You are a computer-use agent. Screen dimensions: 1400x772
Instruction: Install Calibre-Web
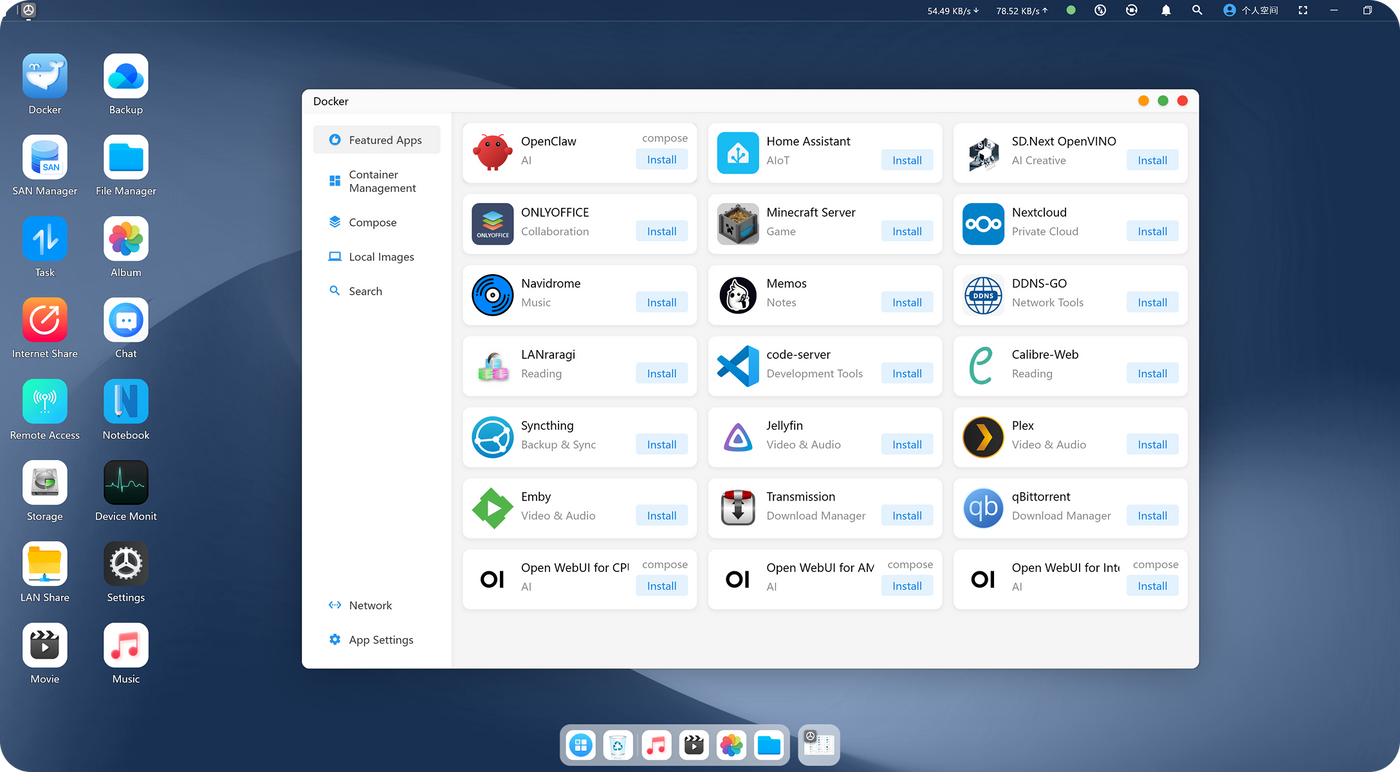(1152, 373)
